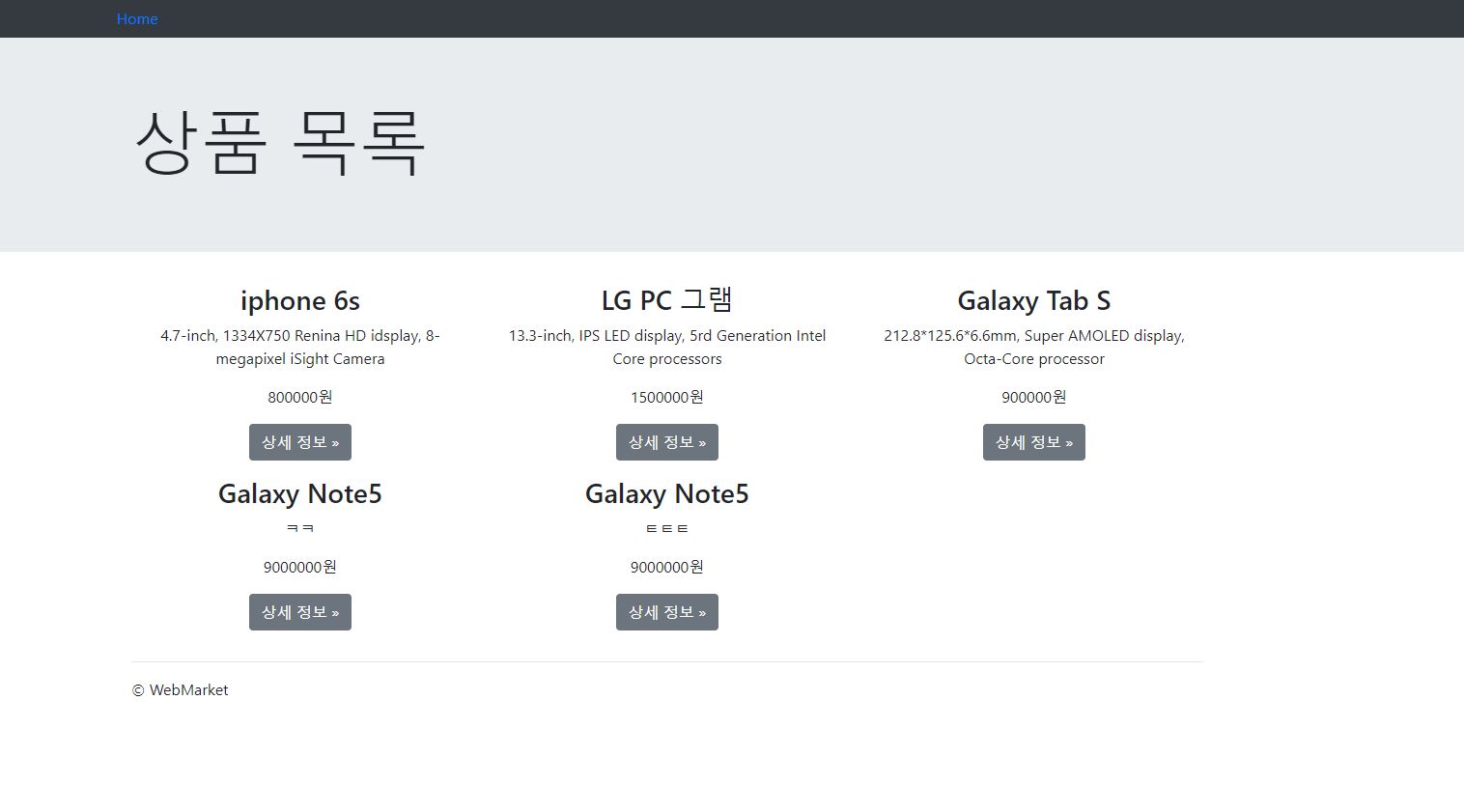Viewport: 1464px width, 812px height.
Task: Click the Galaxy Tab S product title
Action: tap(1034, 300)
